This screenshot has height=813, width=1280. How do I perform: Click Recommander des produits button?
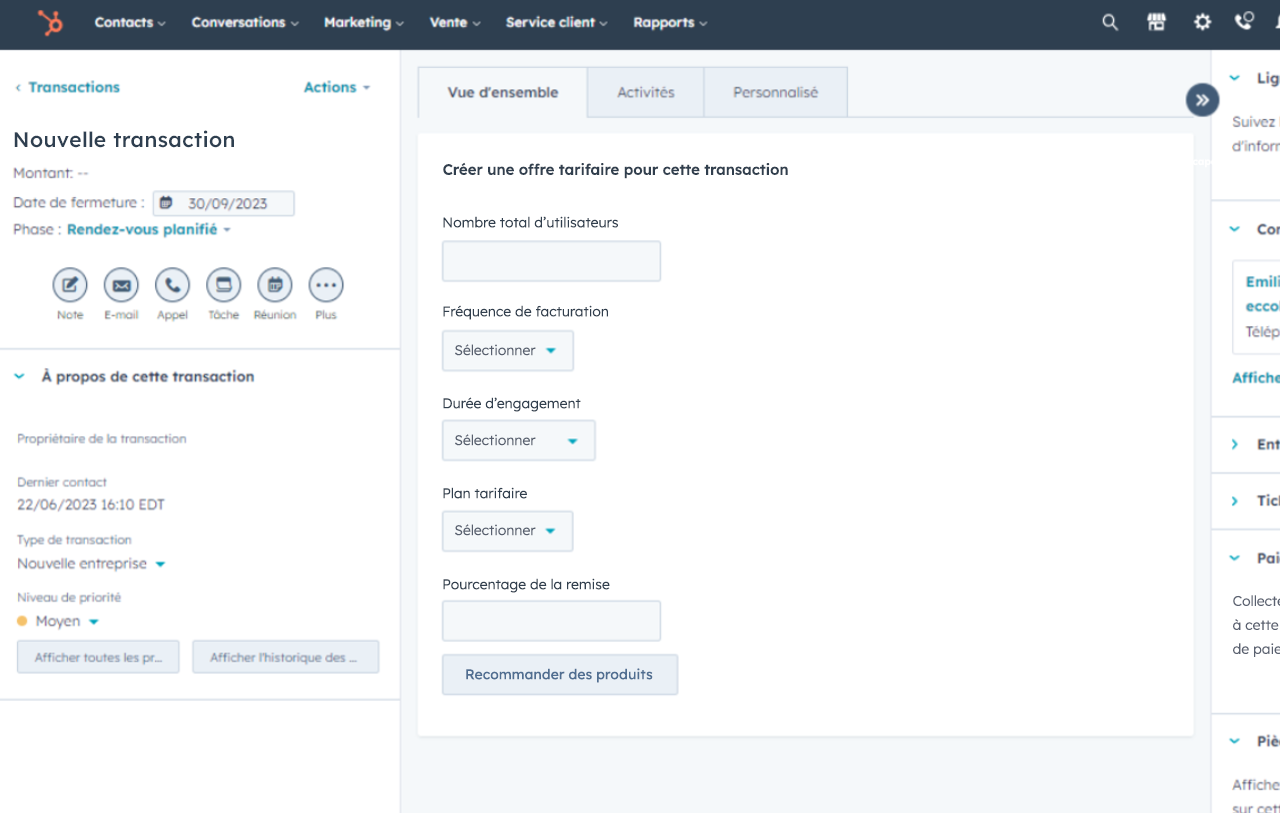click(x=559, y=675)
